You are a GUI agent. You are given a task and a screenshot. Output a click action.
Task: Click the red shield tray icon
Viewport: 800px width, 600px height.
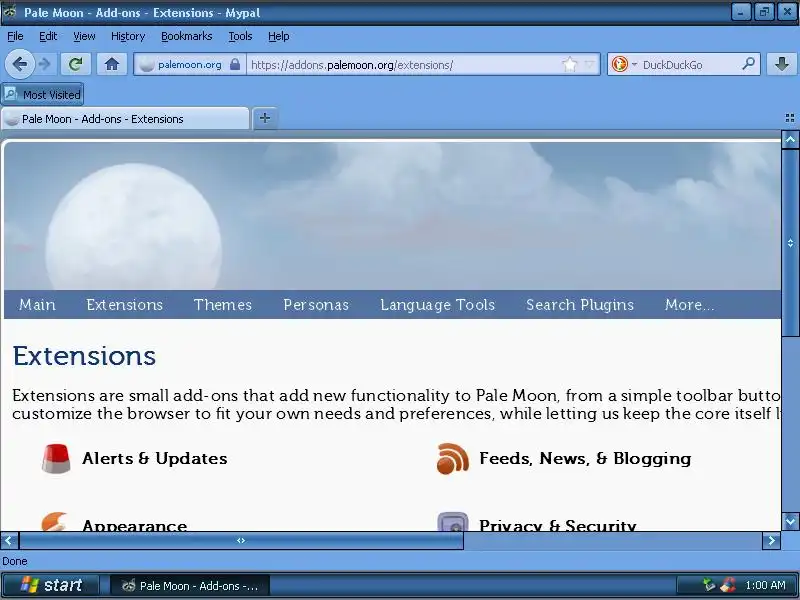click(x=728, y=585)
